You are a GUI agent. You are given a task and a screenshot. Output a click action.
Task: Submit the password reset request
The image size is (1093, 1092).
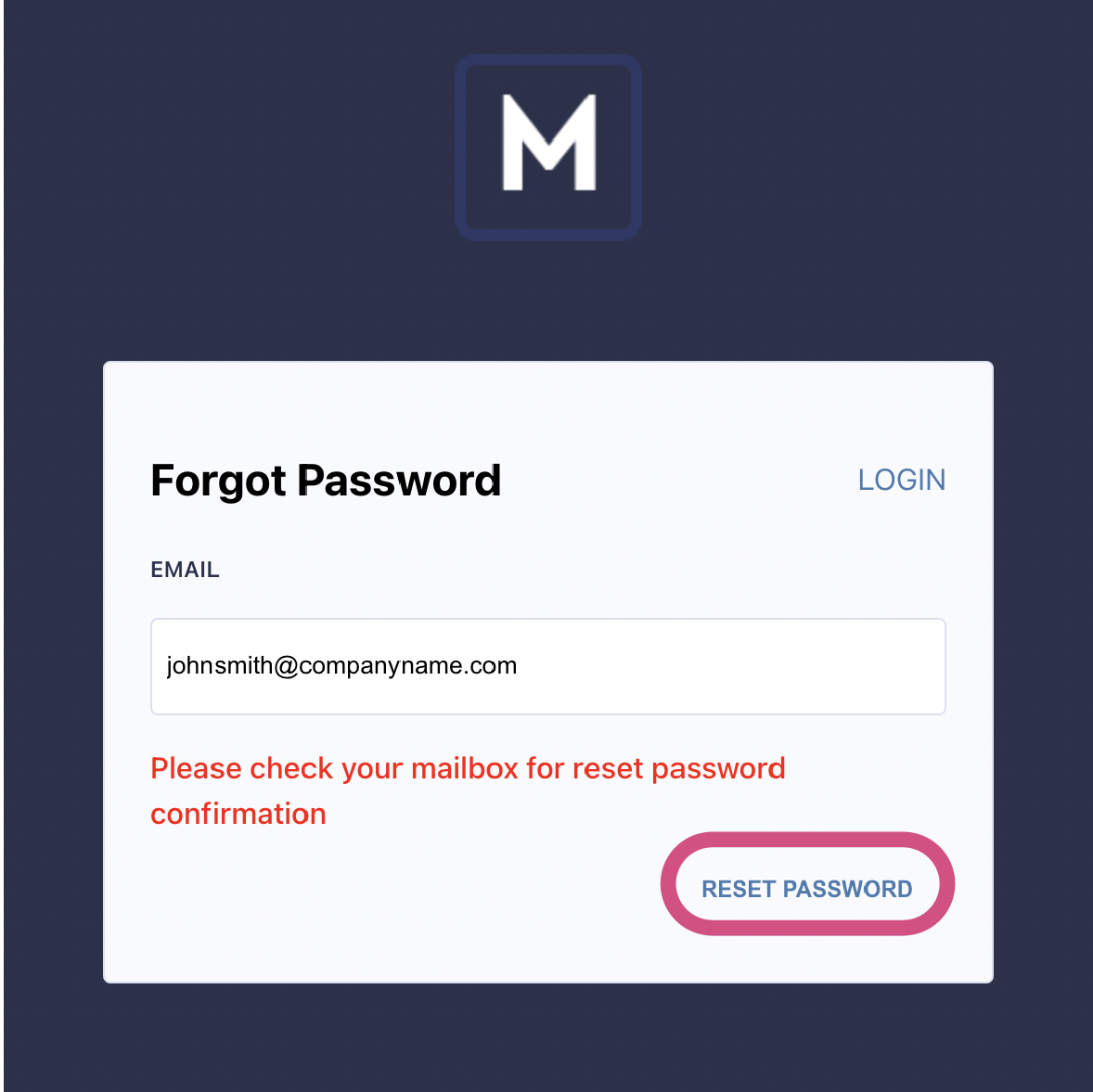(806, 888)
